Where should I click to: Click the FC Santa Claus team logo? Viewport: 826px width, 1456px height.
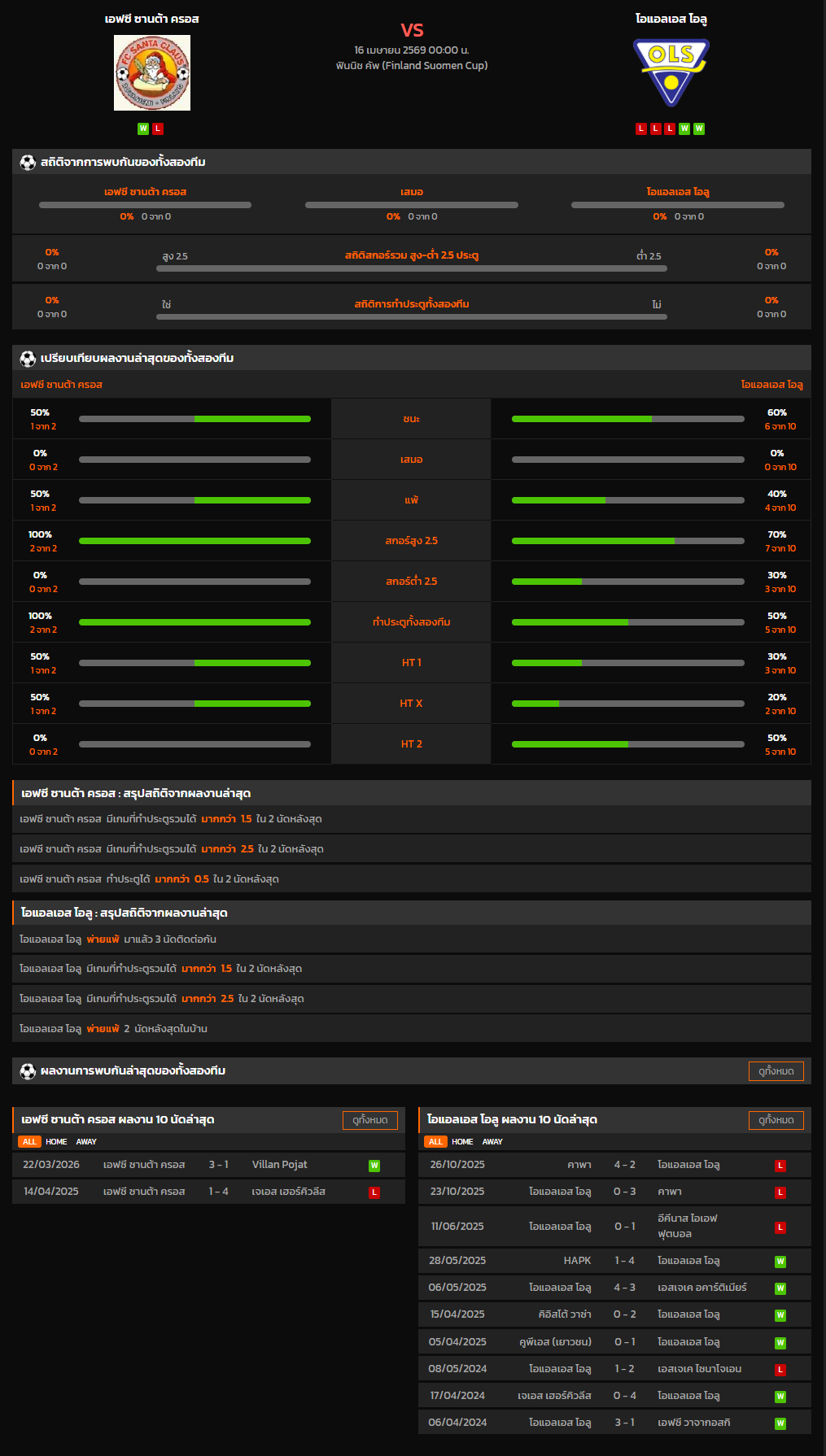(152, 72)
